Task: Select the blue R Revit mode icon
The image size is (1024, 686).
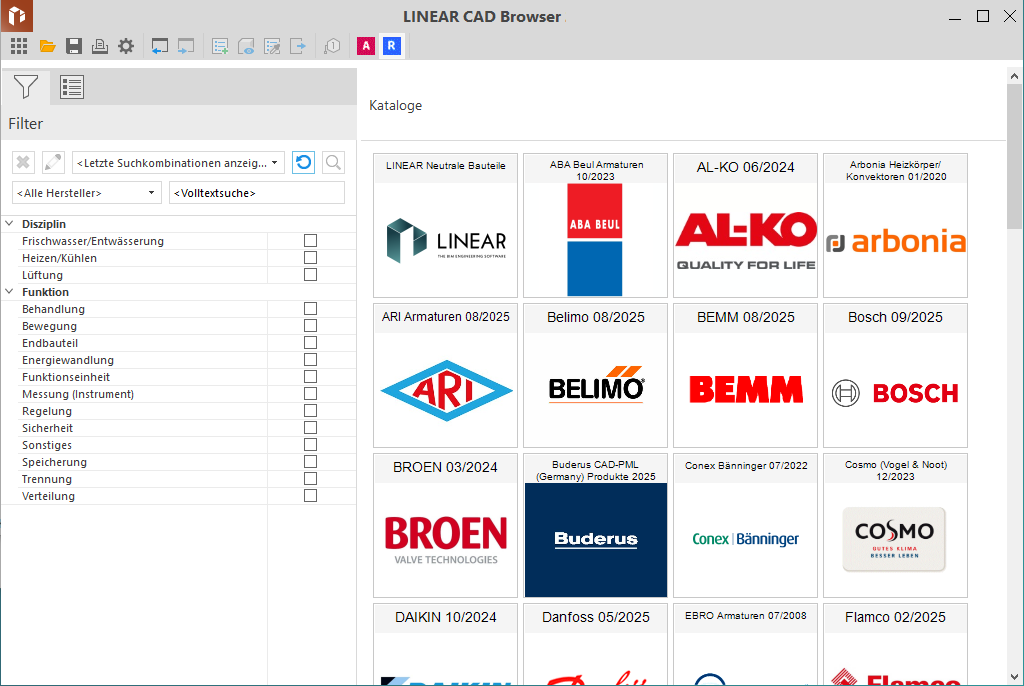Action: pyautogui.click(x=392, y=46)
